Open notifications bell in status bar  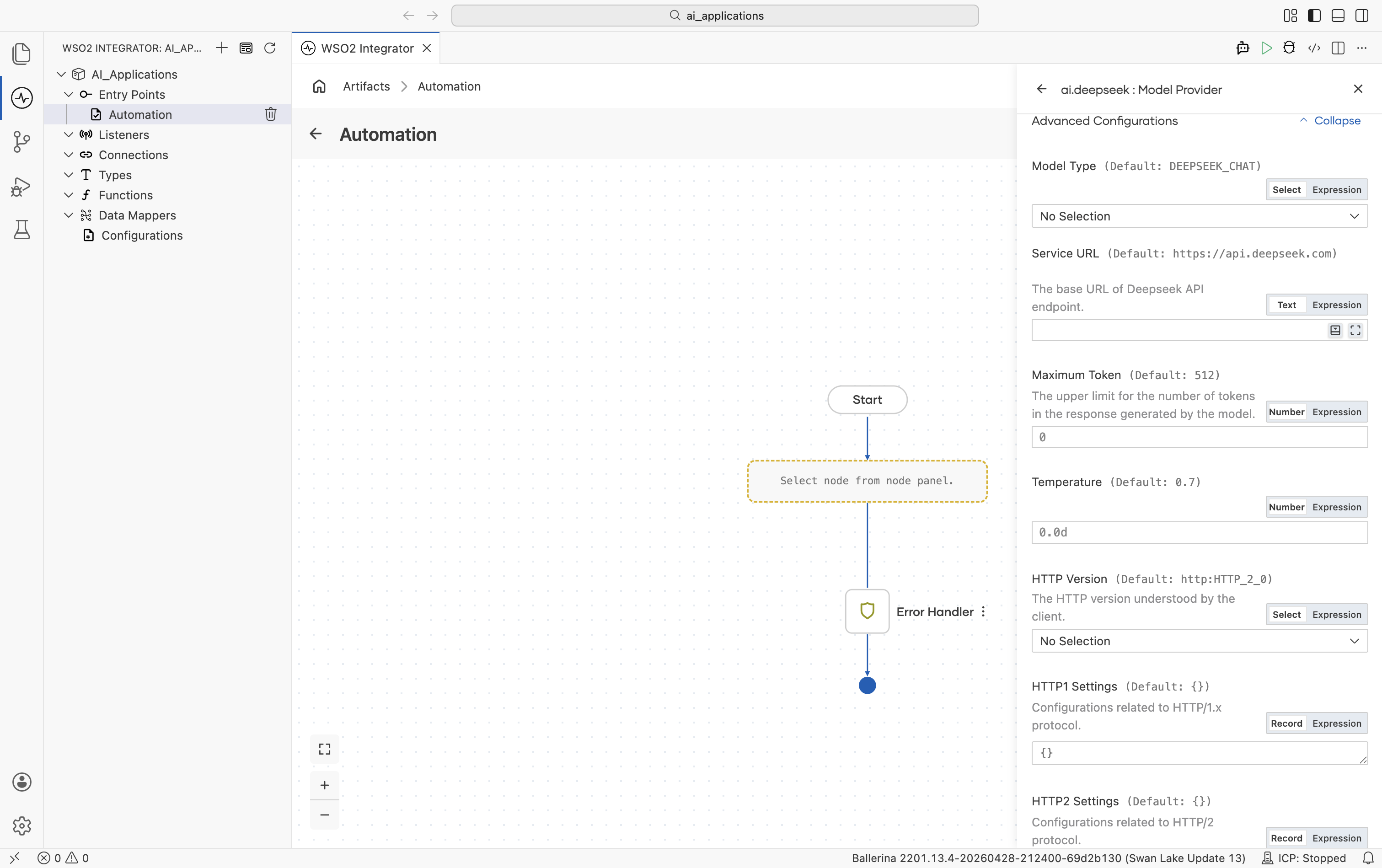coord(1368,857)
